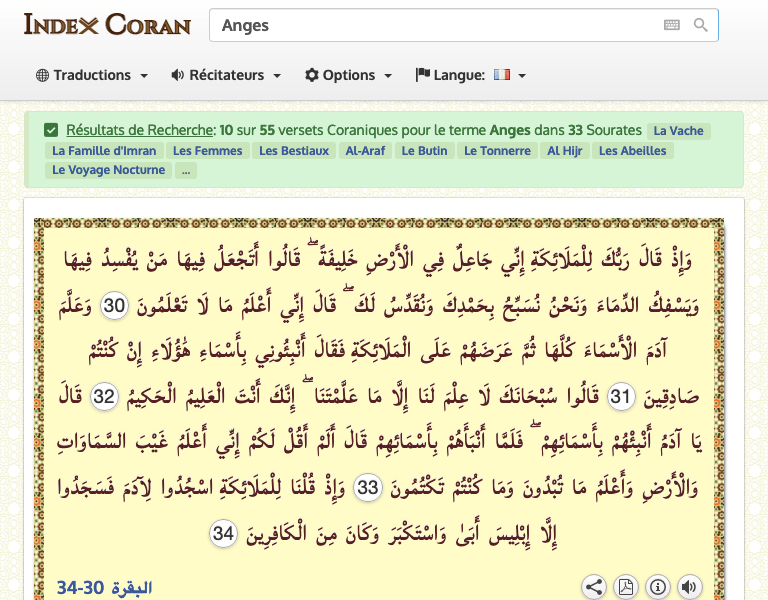The image size is (768, 600).
Task: Click the PDF export icon
Action: (625, 587)
